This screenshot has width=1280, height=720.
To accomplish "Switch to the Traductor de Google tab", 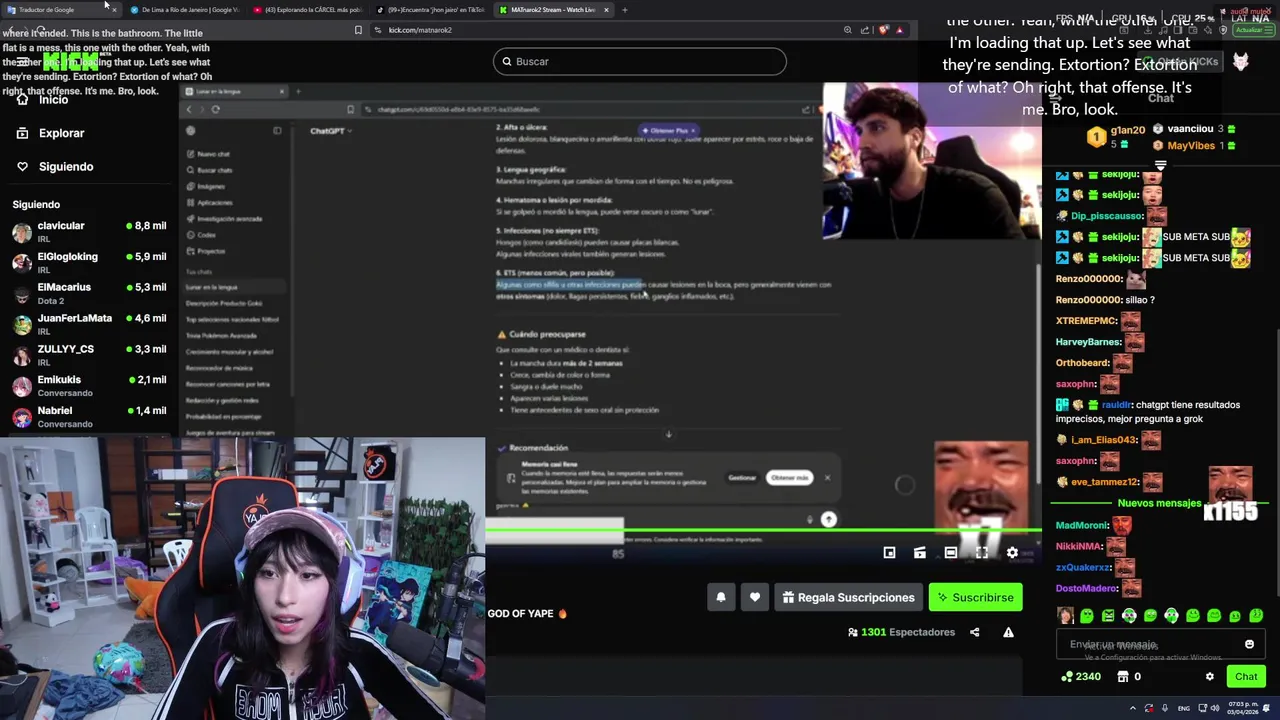I will pos(60,10).
